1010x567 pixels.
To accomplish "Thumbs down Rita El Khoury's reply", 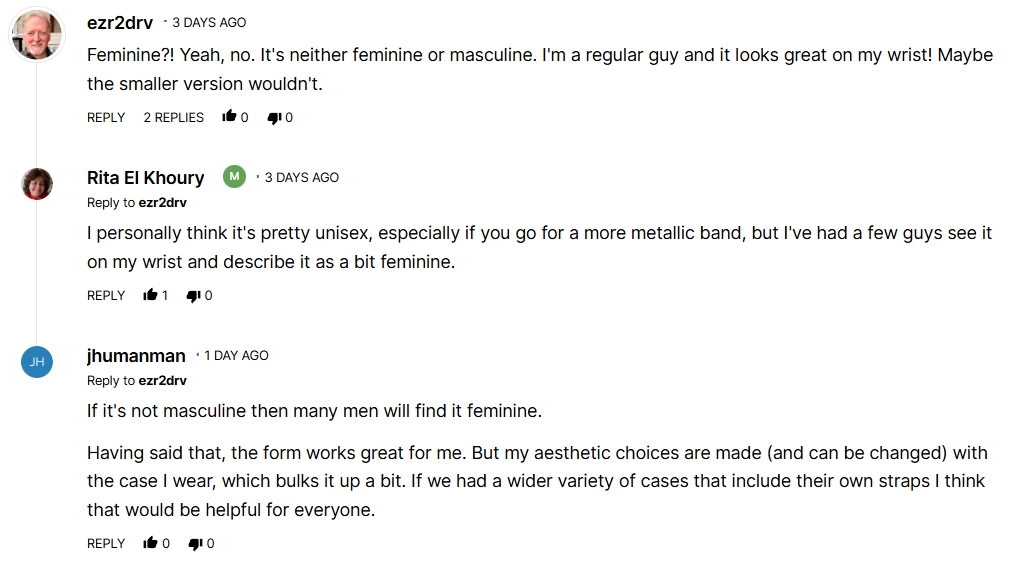I will [195, 295].
